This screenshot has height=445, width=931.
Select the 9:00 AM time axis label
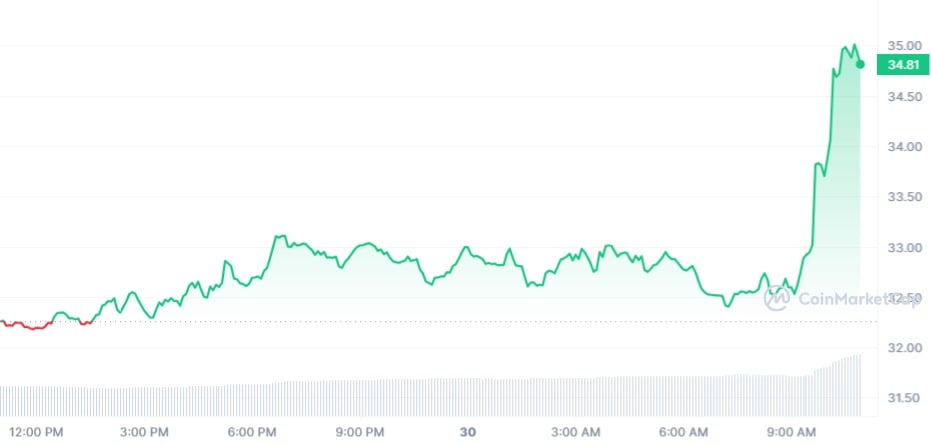[x=791, y=432]
